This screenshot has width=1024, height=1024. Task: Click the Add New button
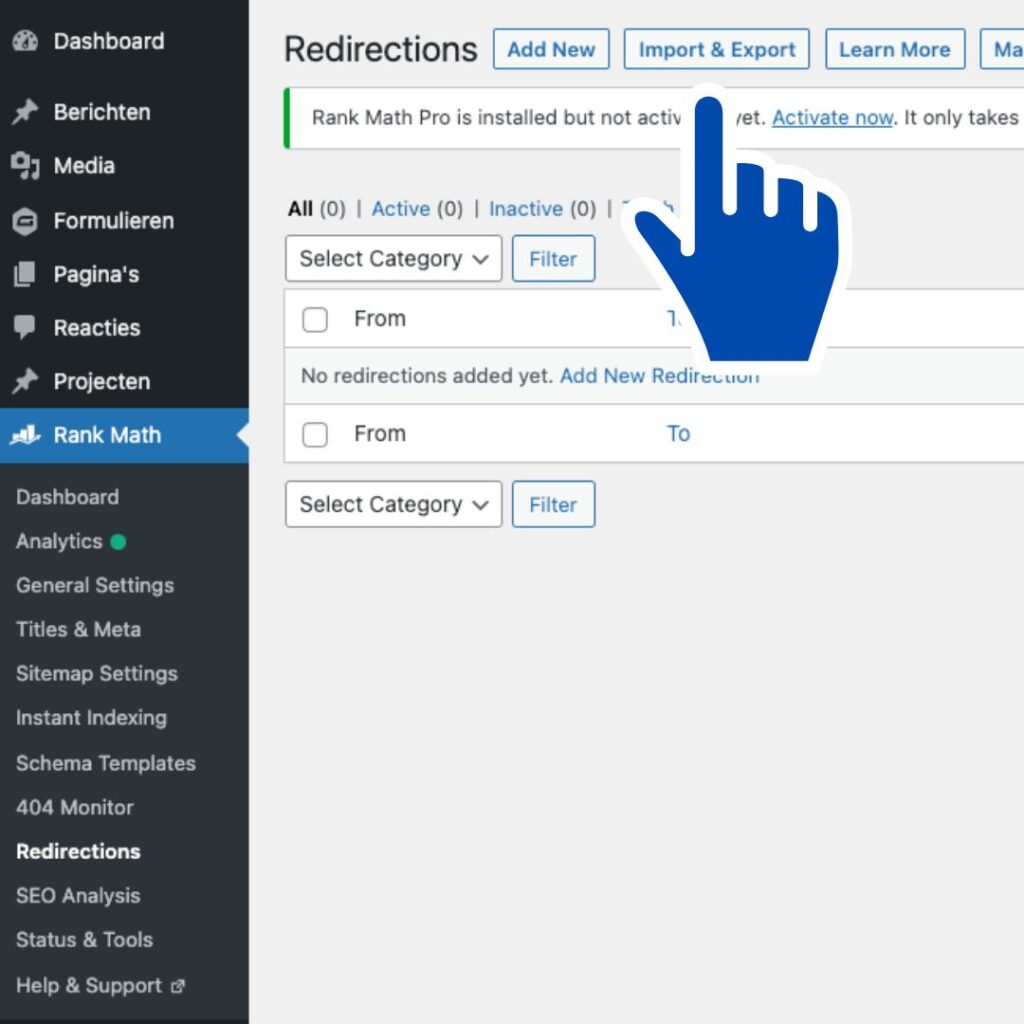551,48
